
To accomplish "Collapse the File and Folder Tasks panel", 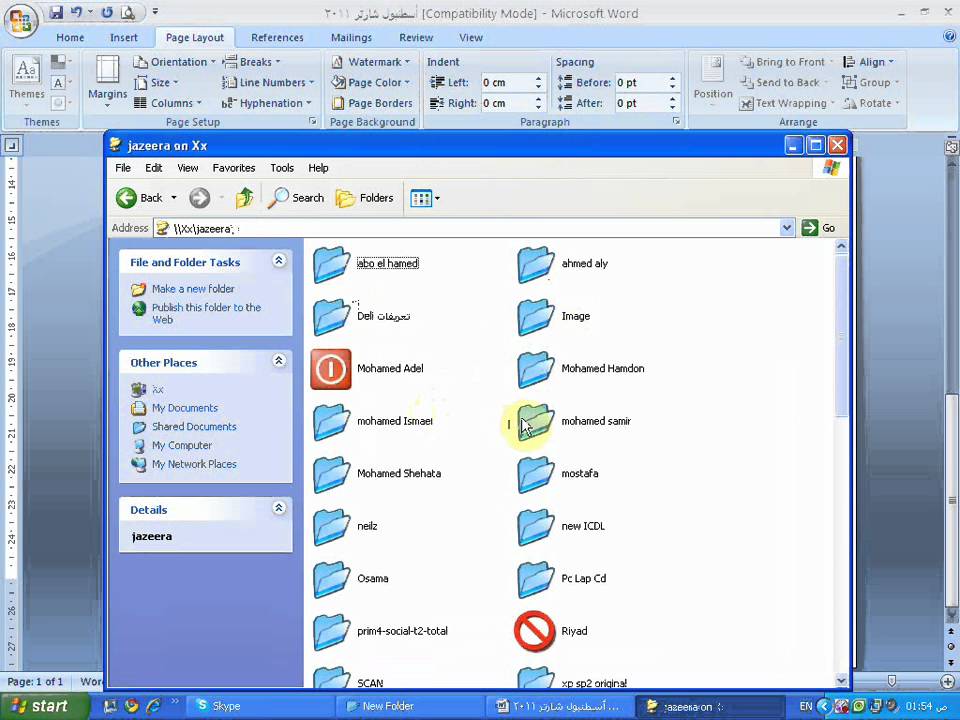I will point(279,261).
